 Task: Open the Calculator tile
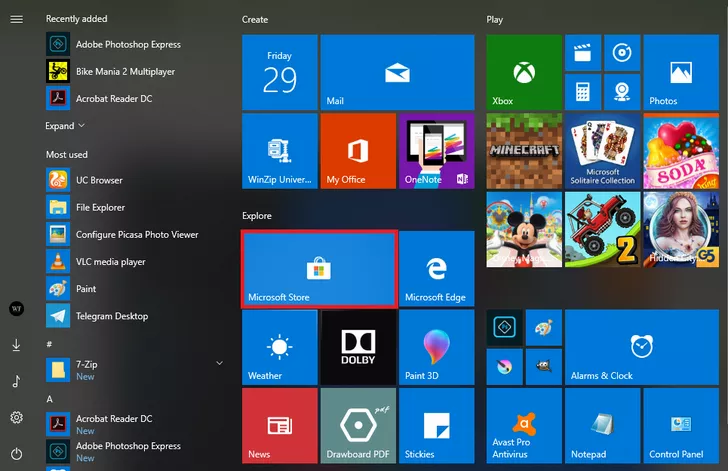pyautogui.click(x=583, y=92)
